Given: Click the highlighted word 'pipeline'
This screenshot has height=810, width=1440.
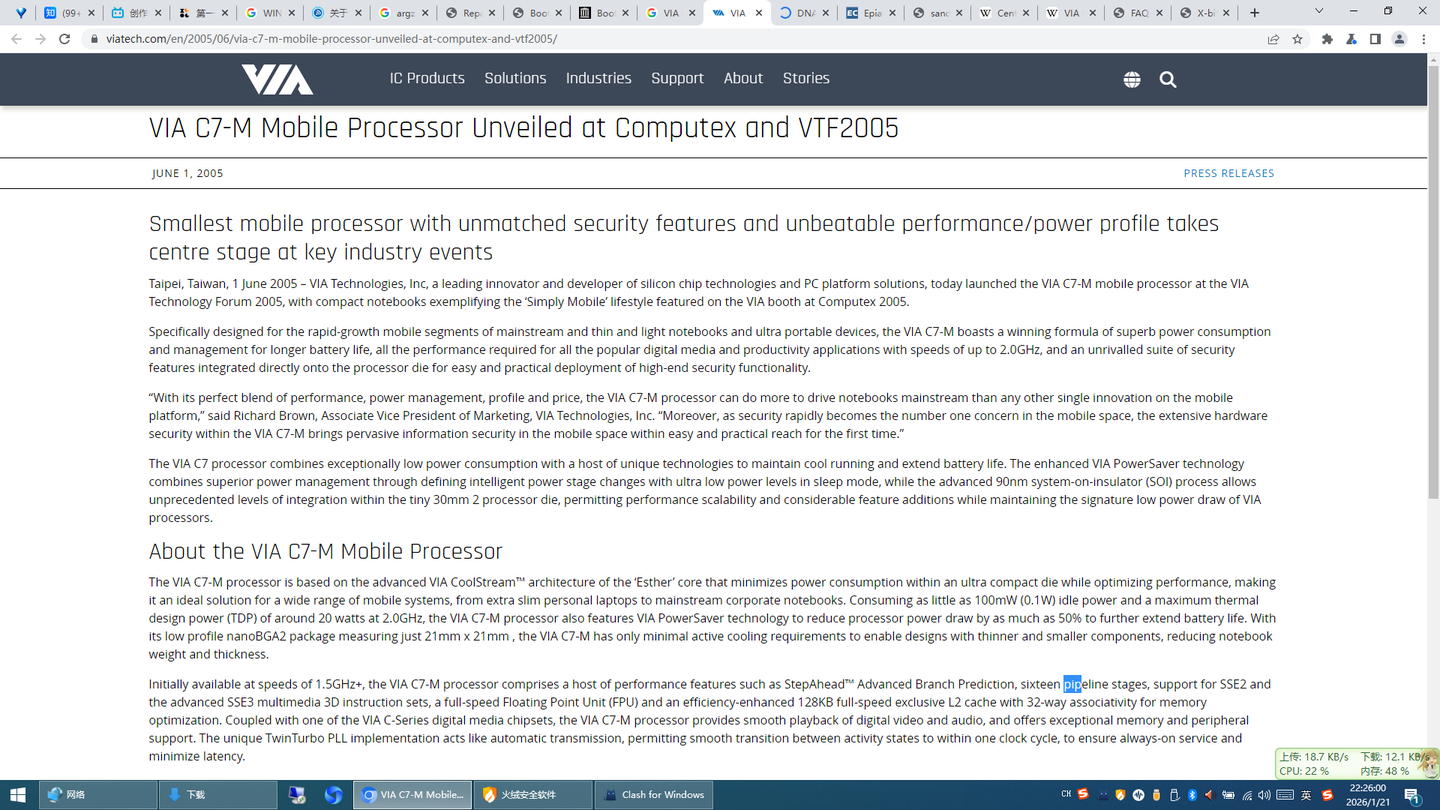Looking at the screenshot, I should pos(1086,684).
